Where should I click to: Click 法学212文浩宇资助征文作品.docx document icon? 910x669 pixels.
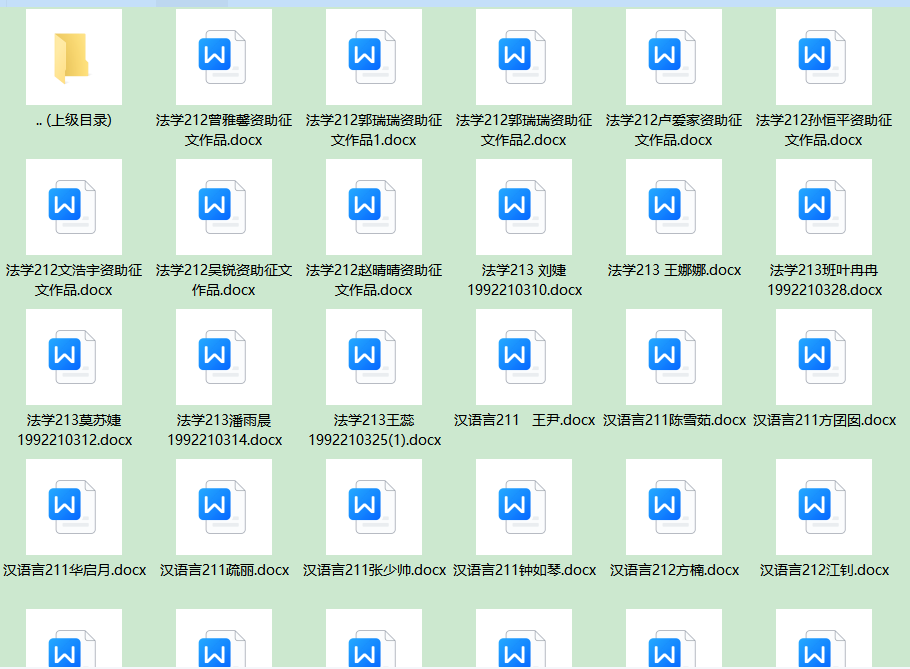(x=73, y=207)
